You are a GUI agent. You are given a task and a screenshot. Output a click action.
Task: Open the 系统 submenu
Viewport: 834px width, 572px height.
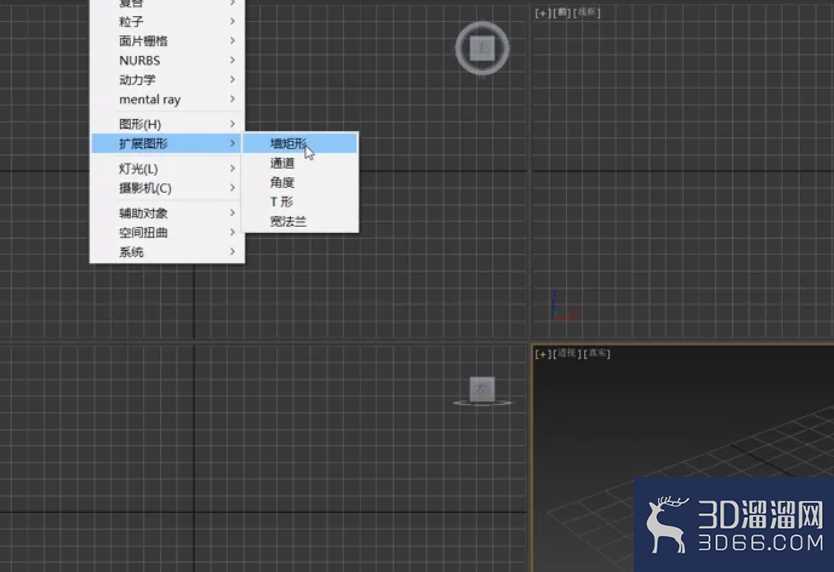[168, 252]
